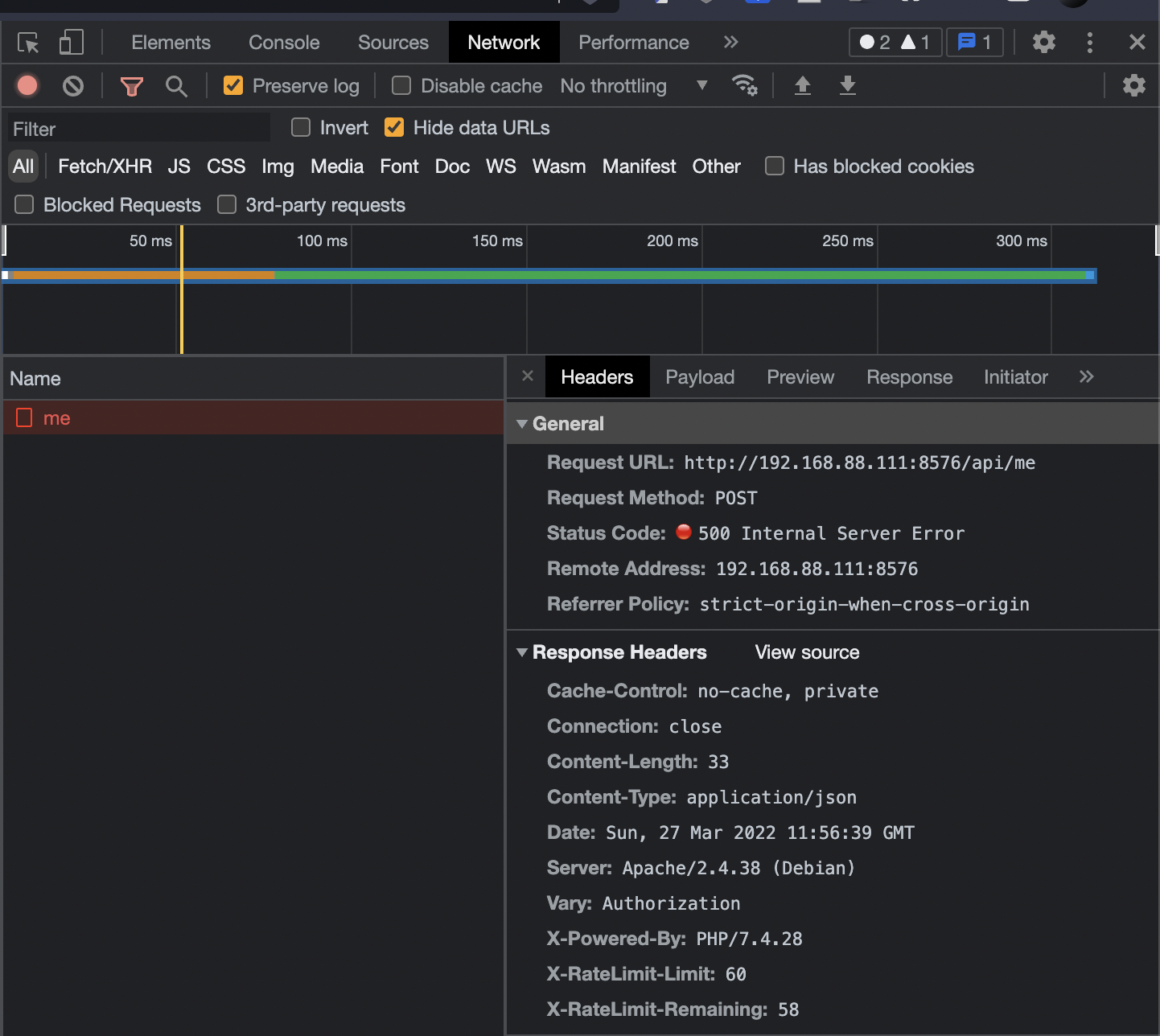Disable the Preserve log option
Viewport: 1160px width, 1036px height.
coord(233,85)
